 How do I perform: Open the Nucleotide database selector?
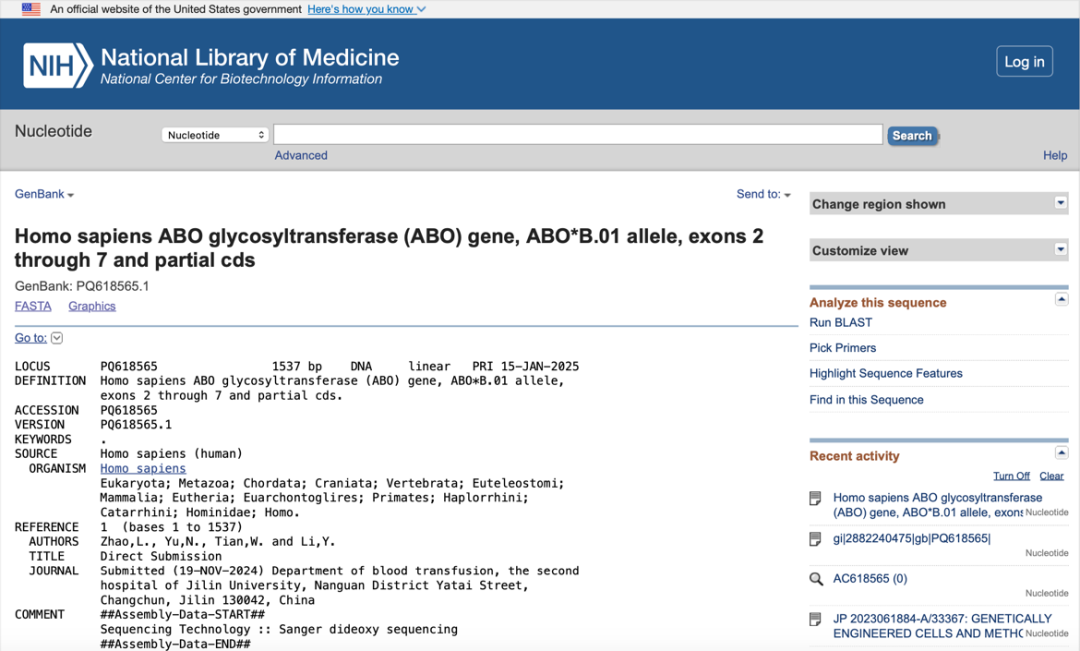coord(215,135)
